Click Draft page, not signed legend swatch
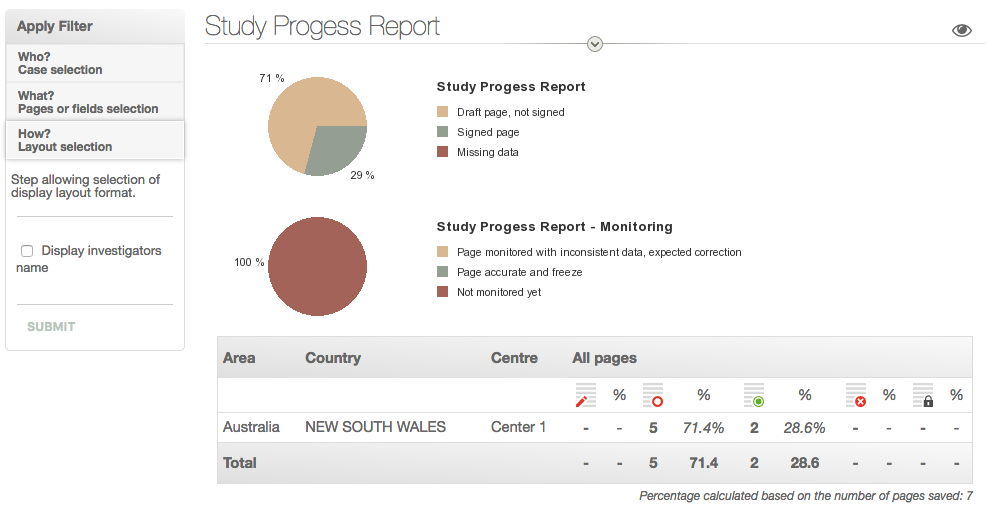Viewport: 988px width, 511px height. [443, 112]
